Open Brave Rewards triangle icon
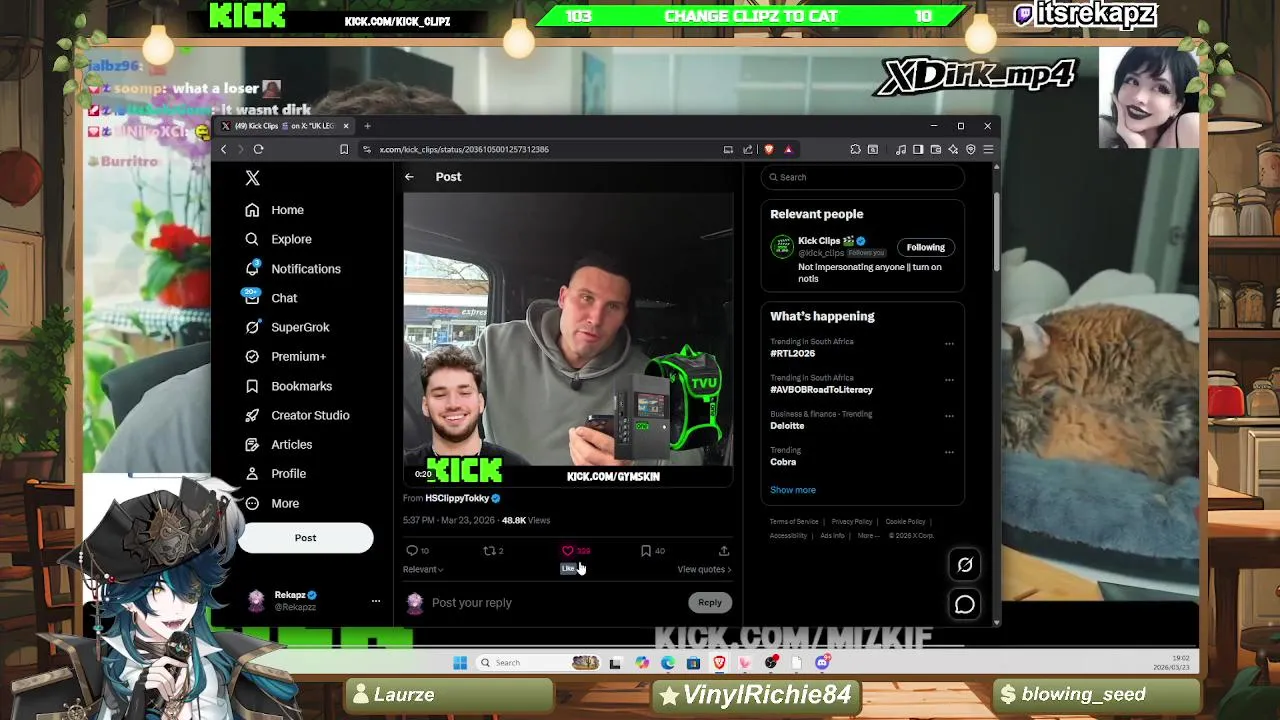1280x720 pixels. pos(788,150)
